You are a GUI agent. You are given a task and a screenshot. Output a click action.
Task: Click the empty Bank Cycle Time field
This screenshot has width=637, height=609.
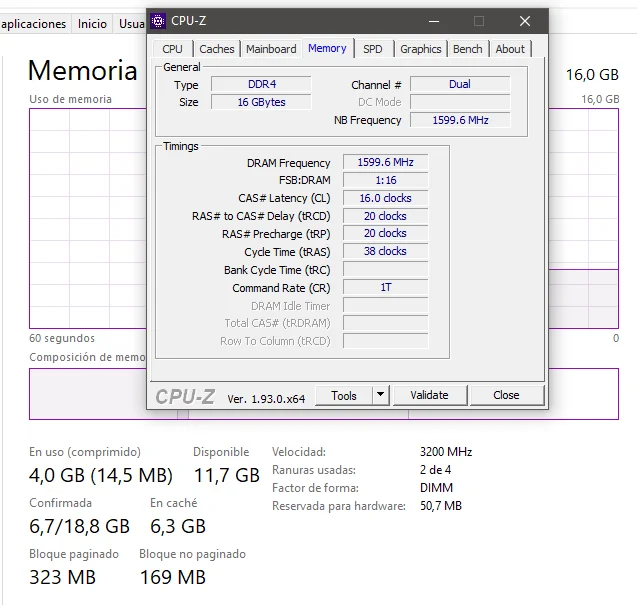[386, 269]
